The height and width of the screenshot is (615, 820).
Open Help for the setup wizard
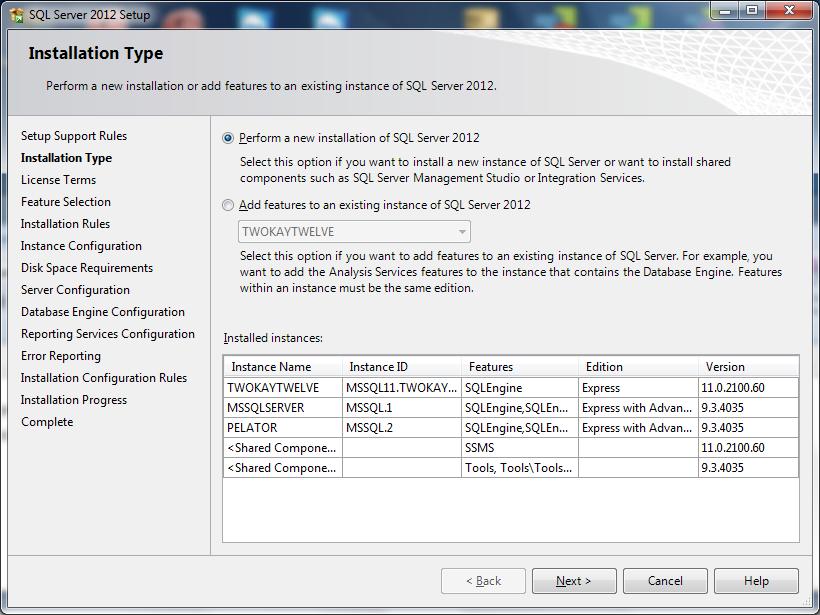pyautogui.click(x=756, y=581)
